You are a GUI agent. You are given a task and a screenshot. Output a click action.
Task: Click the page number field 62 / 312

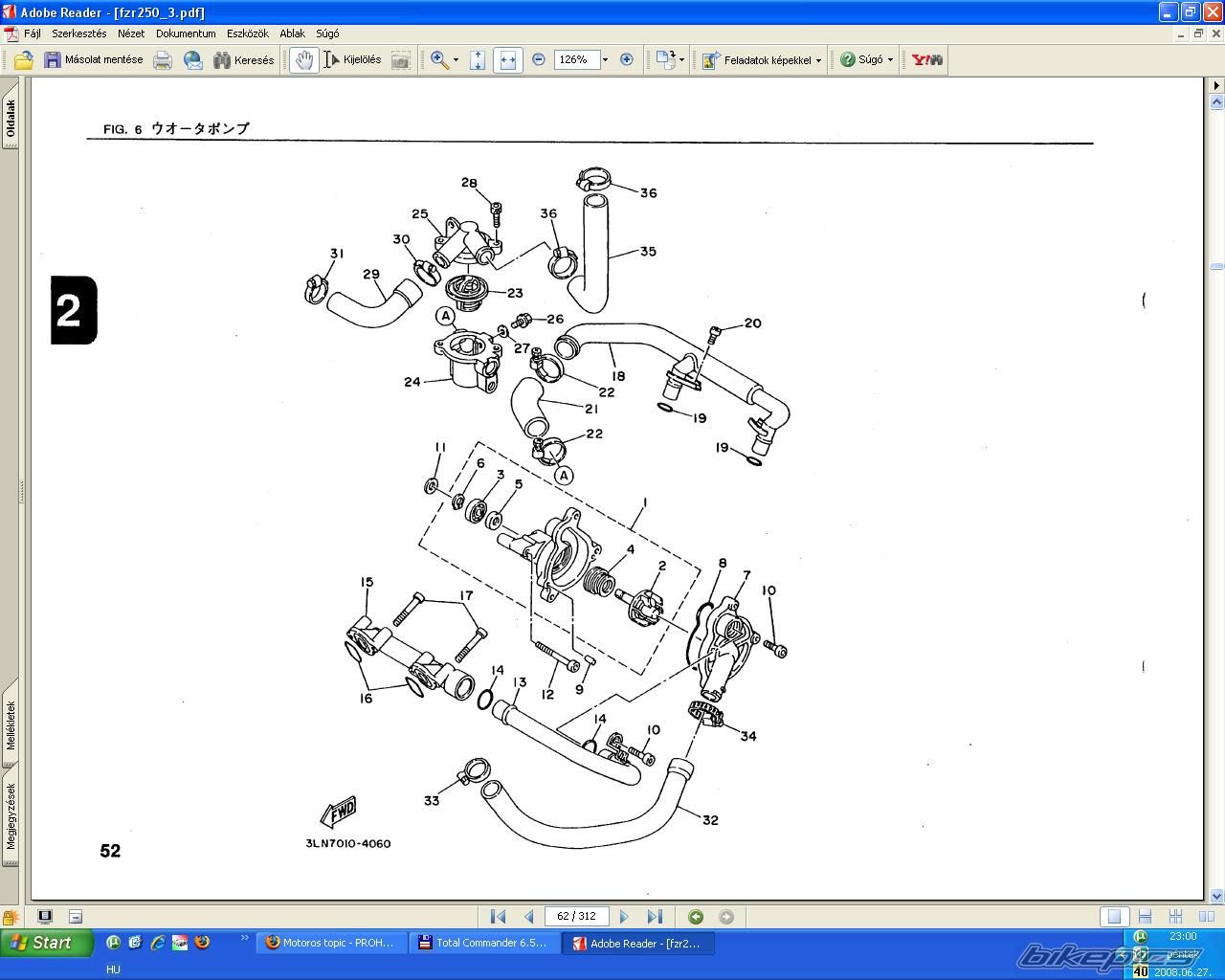pos(576,917)
